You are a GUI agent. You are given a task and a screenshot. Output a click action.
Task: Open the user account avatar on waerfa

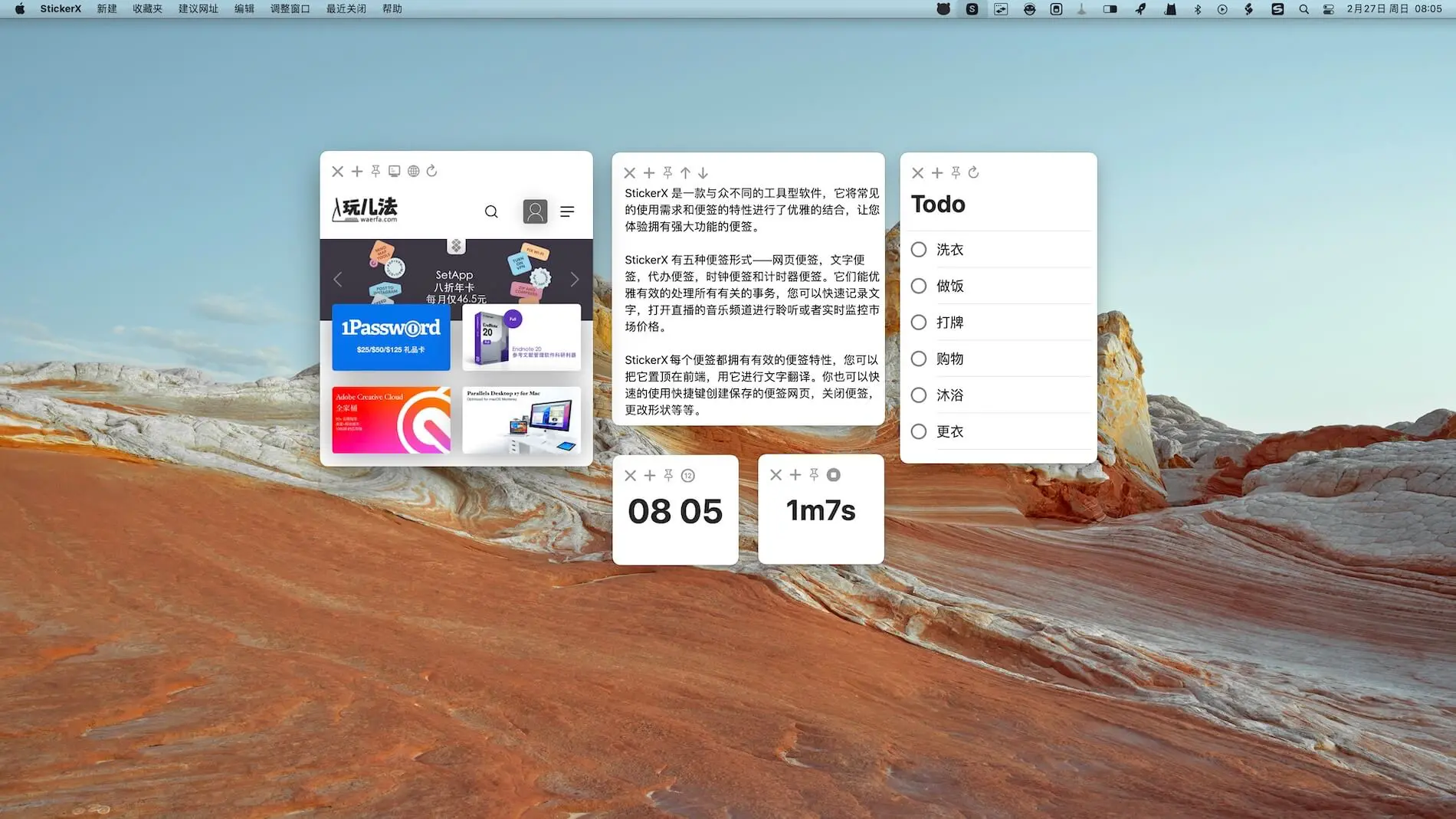tap(535, 211)
